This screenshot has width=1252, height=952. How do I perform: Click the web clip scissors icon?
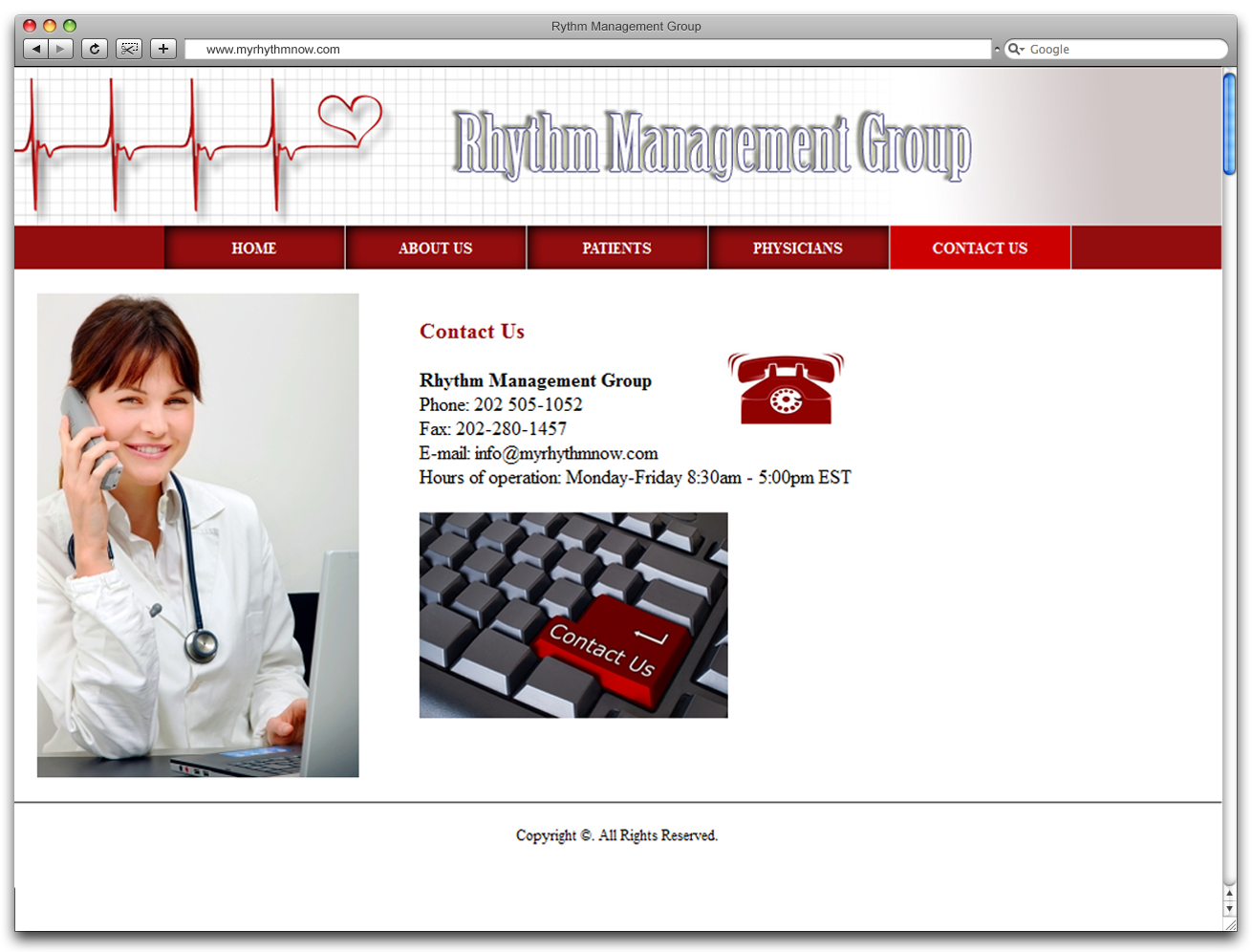(129, 49)
